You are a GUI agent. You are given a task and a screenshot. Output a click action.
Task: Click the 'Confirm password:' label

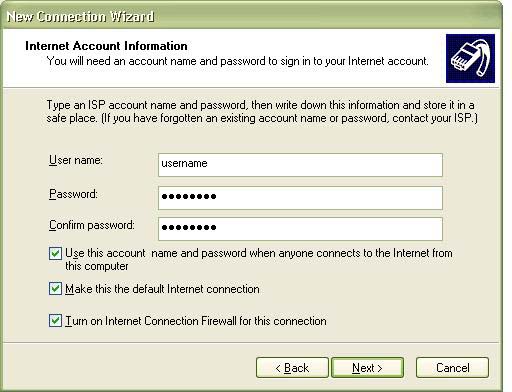coord(92,225)
